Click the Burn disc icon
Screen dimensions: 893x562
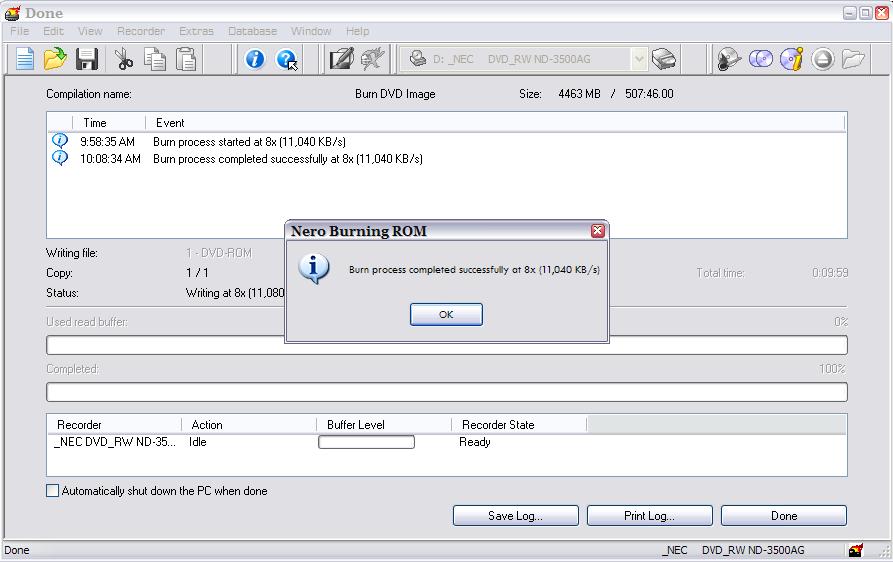[x=729, y=59]
